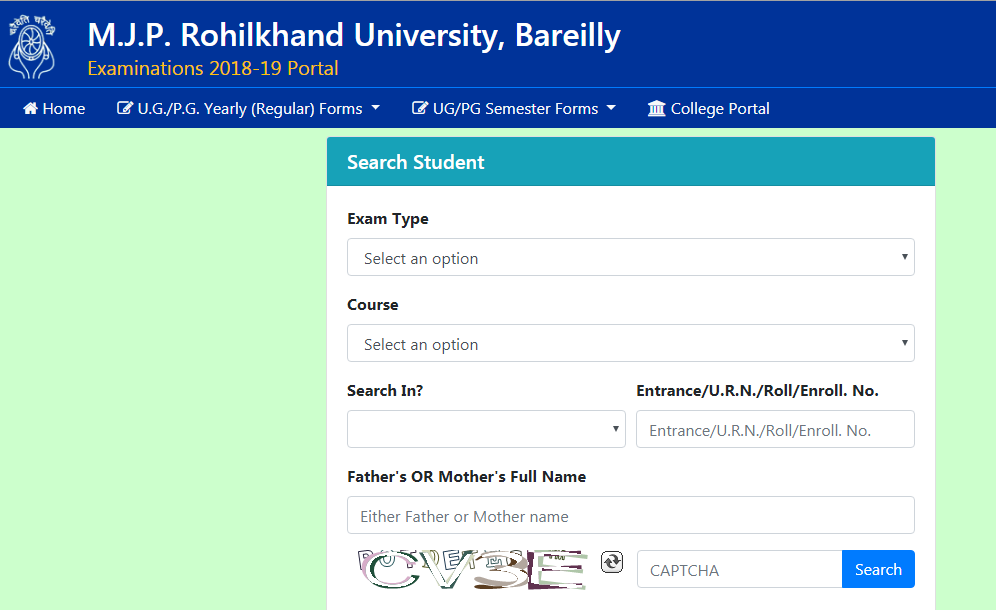Click the edit icon beside U.G./P.G. Yearly Forms

coord(125,109)
